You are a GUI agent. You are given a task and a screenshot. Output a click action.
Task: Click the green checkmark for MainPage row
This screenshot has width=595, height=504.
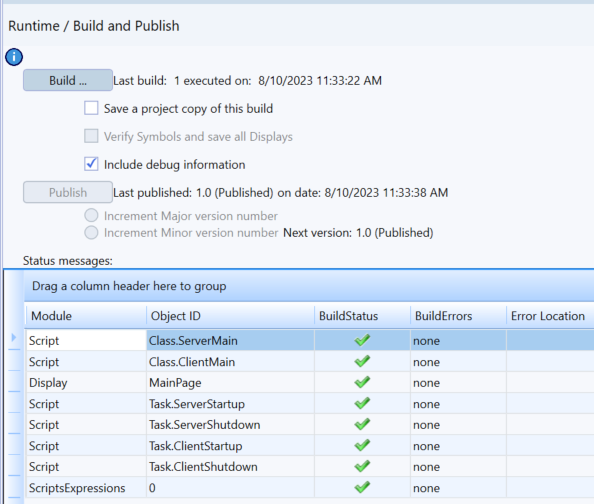(x=362, y=382)
